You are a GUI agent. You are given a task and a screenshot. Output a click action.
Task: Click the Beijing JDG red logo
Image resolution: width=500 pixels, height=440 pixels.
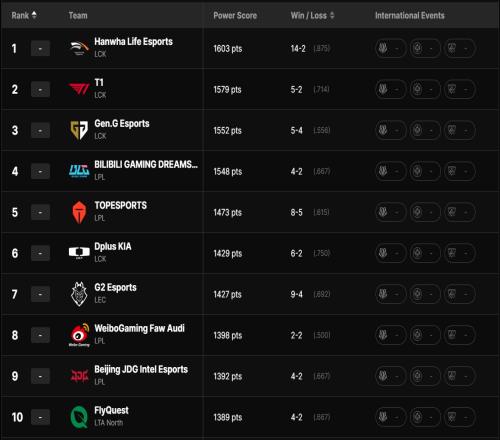pyautogui.click(x=79, y=376)
